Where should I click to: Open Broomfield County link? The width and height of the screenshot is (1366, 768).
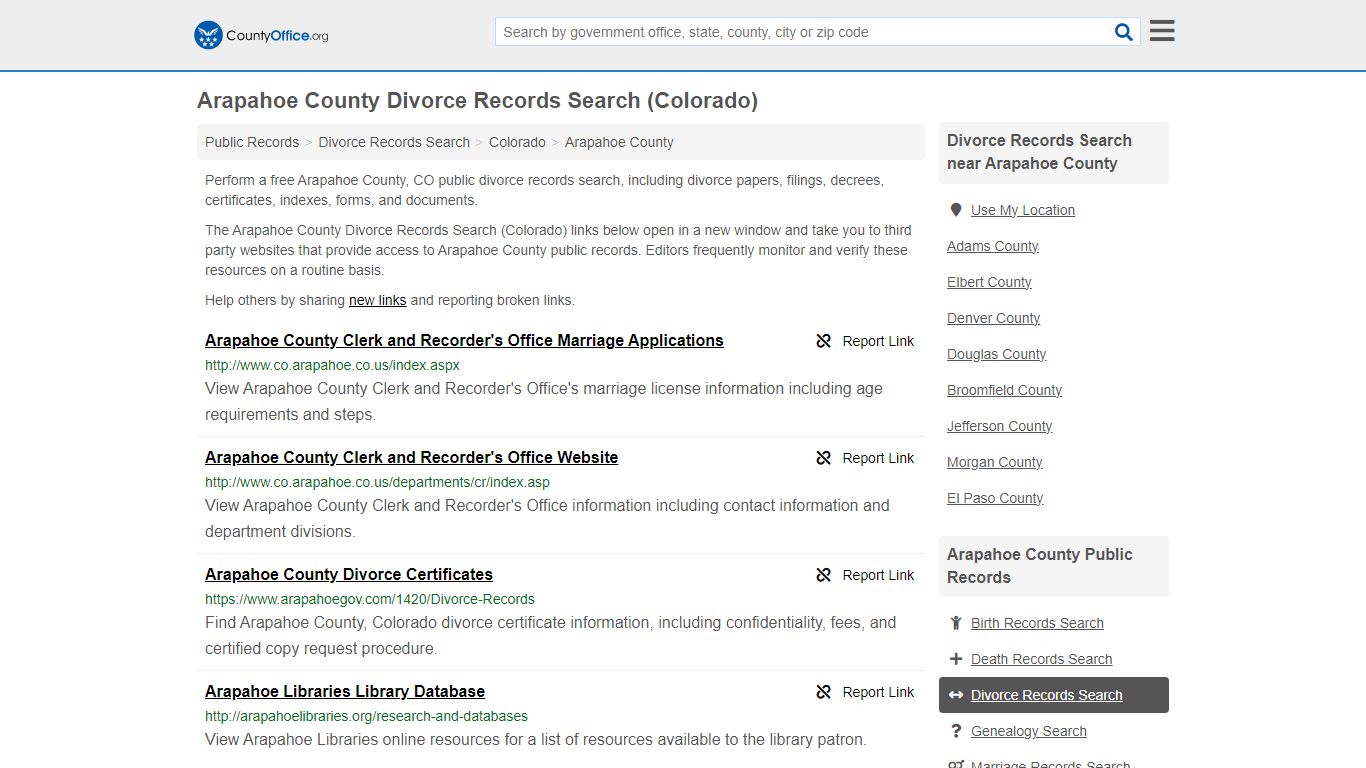tap(1005, 390)
